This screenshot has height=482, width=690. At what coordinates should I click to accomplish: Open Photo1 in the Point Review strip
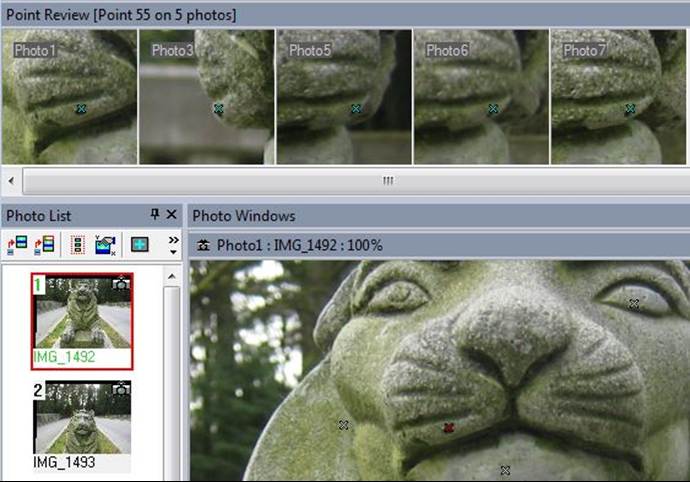pyautogui.click(x=69, y=97)
